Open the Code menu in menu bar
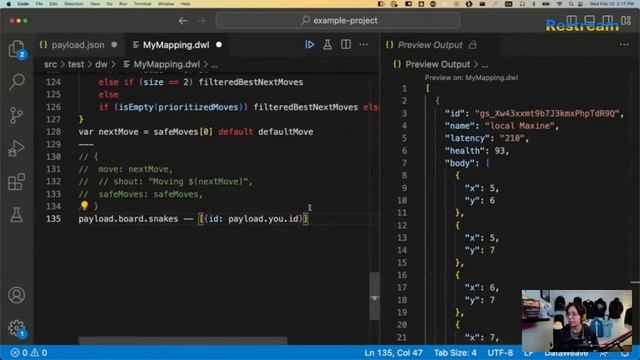The image size is (640, 360). (x=23, y=4)
